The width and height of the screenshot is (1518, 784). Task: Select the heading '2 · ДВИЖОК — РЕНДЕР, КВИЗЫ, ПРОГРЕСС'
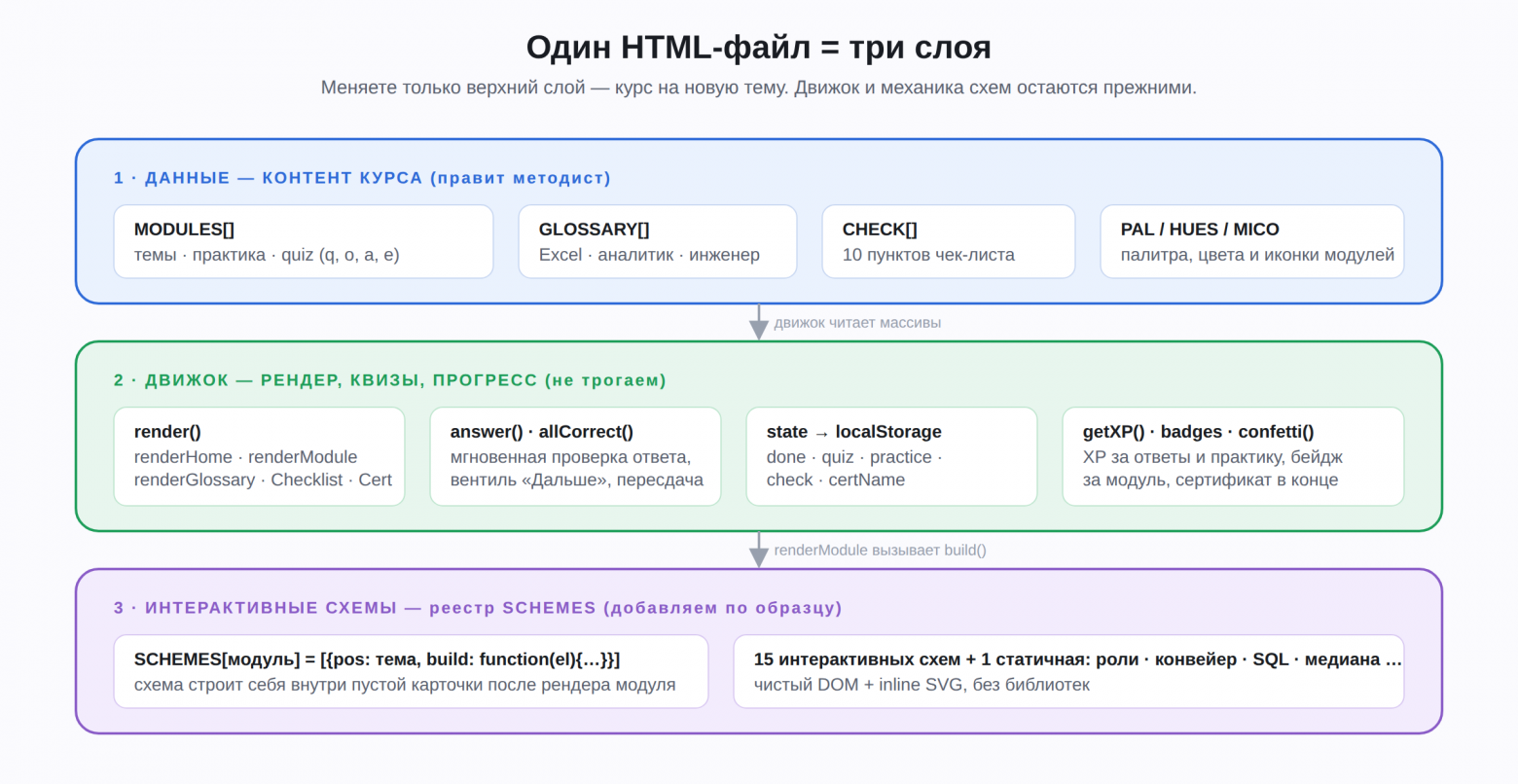click(x=389, y=380)
